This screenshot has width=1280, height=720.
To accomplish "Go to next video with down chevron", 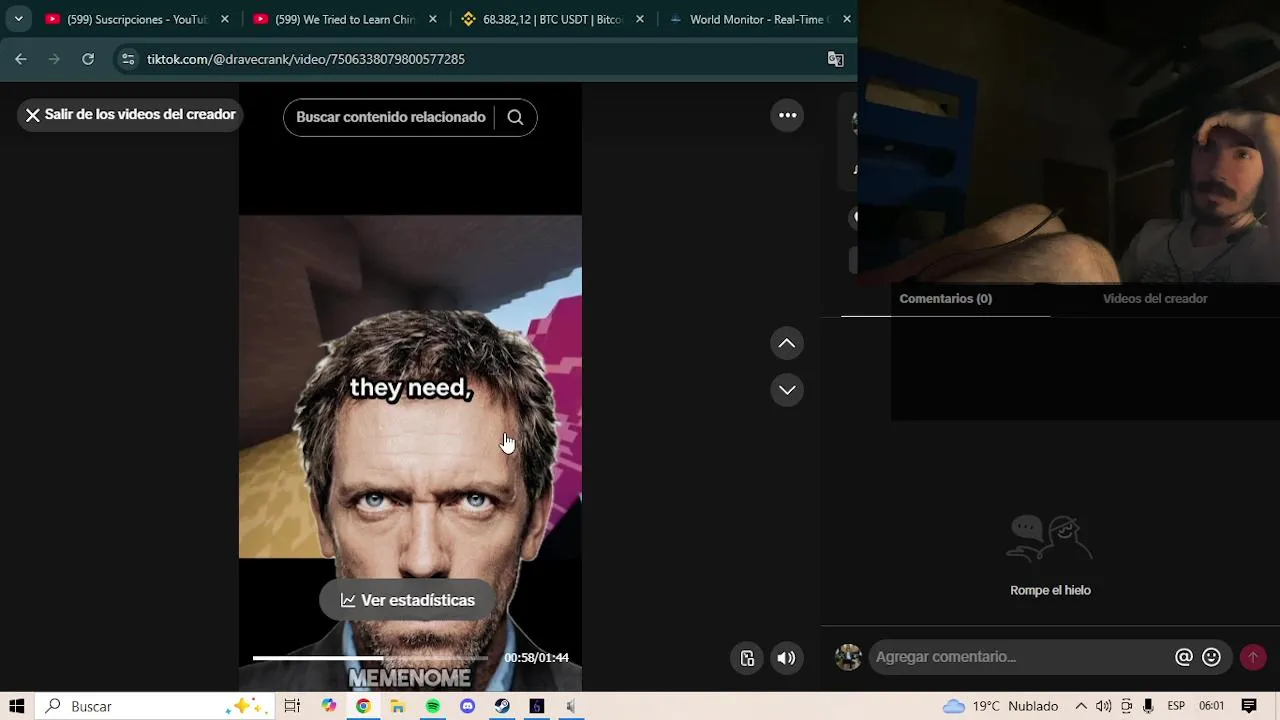I will pyautogui.click(x=787, y=390).
